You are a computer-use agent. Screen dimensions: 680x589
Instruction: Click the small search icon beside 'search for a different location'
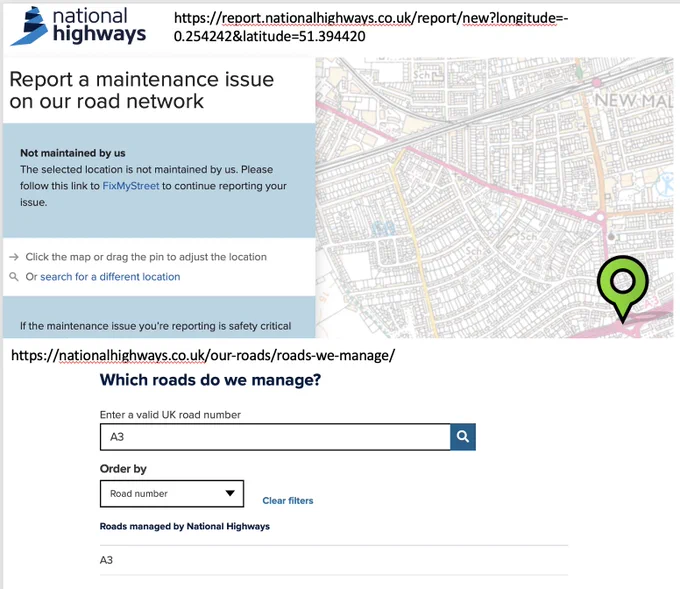point(14,277)
